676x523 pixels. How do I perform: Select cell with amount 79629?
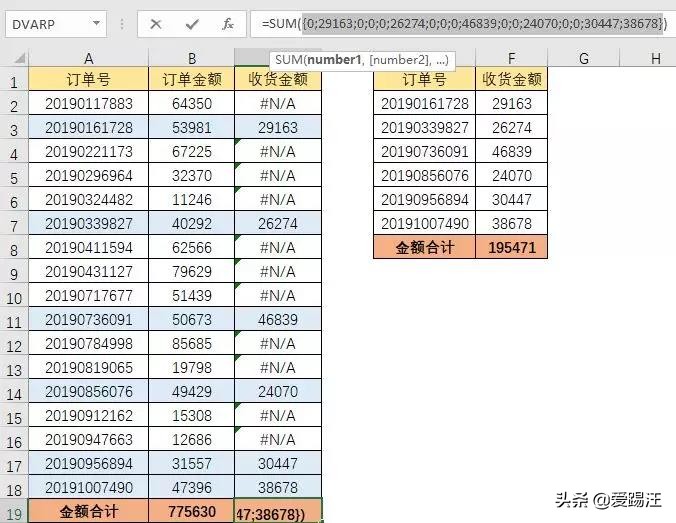pos(192,272)
